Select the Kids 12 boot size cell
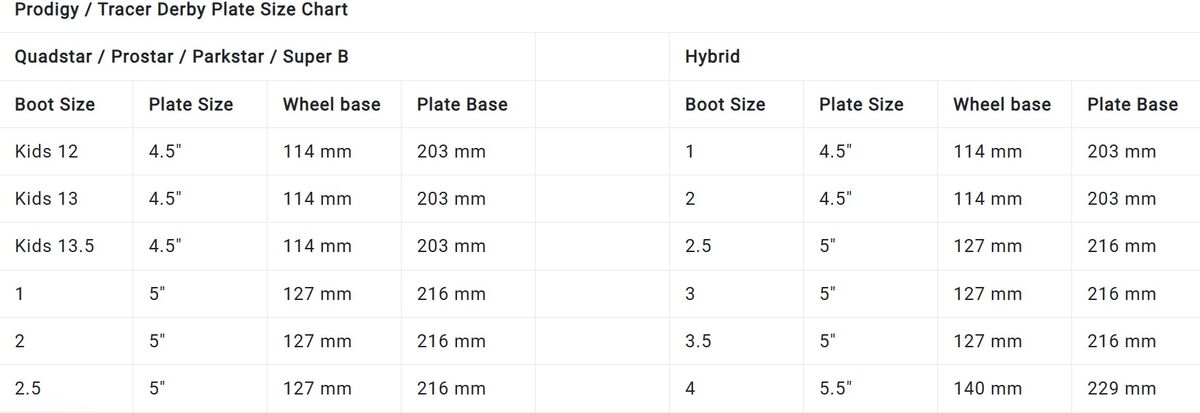 point(46,152)
